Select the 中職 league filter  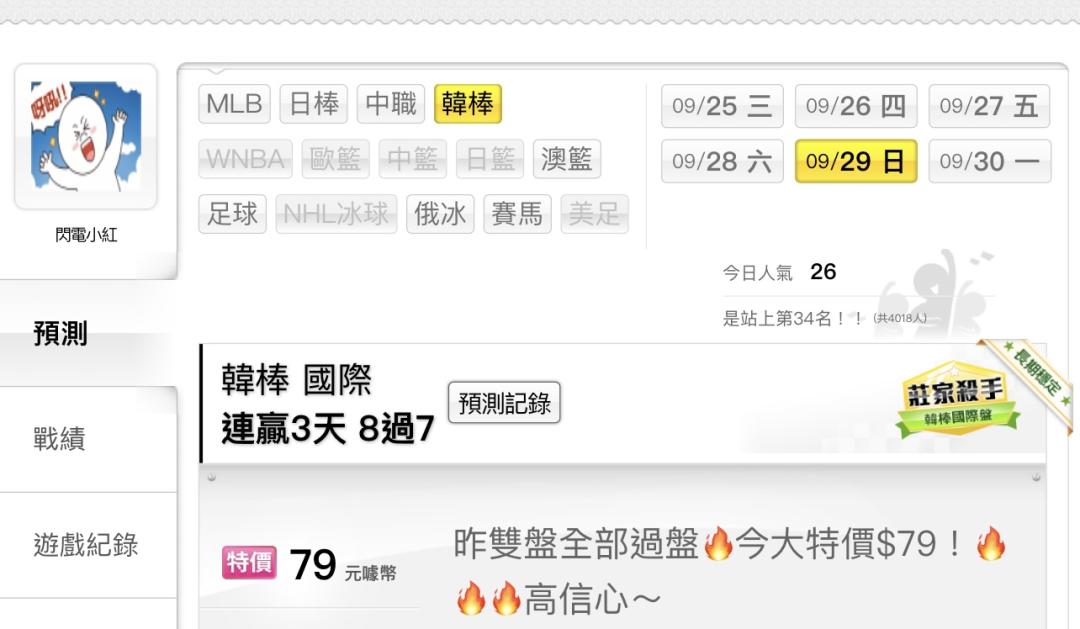coord(391,104)
